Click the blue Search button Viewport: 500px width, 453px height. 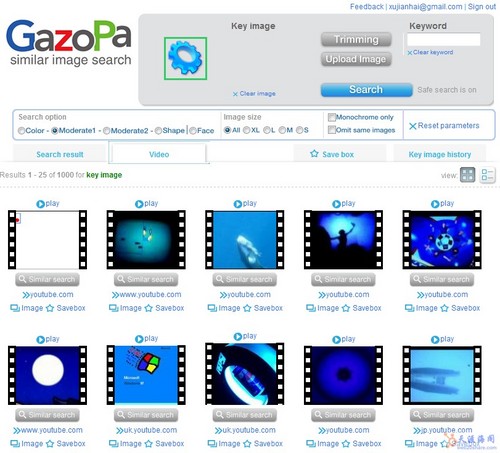pyautogui.click(x=366, y=90)
